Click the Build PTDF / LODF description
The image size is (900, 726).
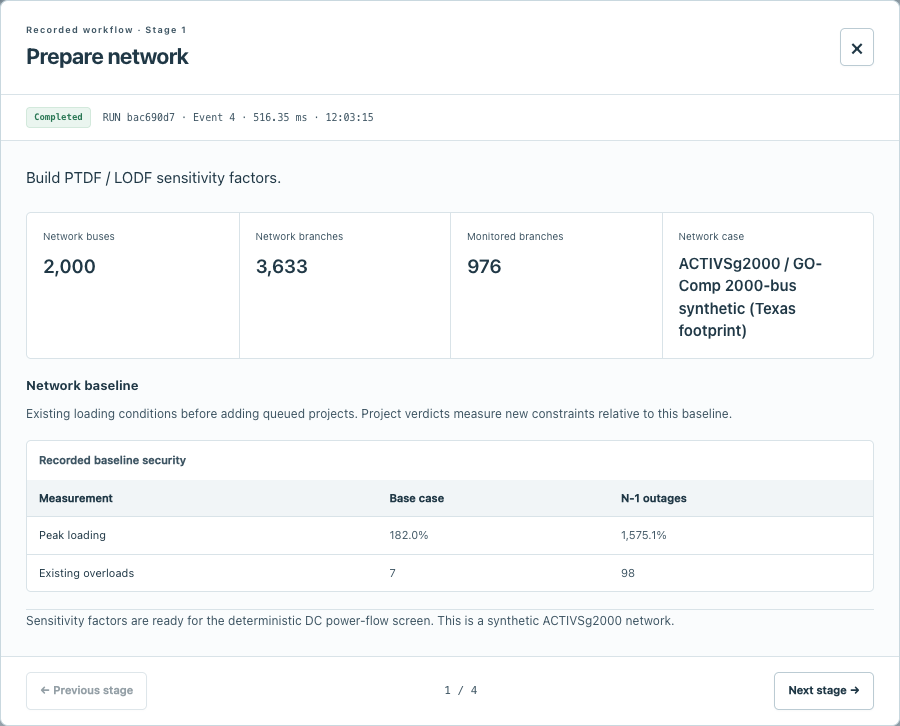pos(153,178)
